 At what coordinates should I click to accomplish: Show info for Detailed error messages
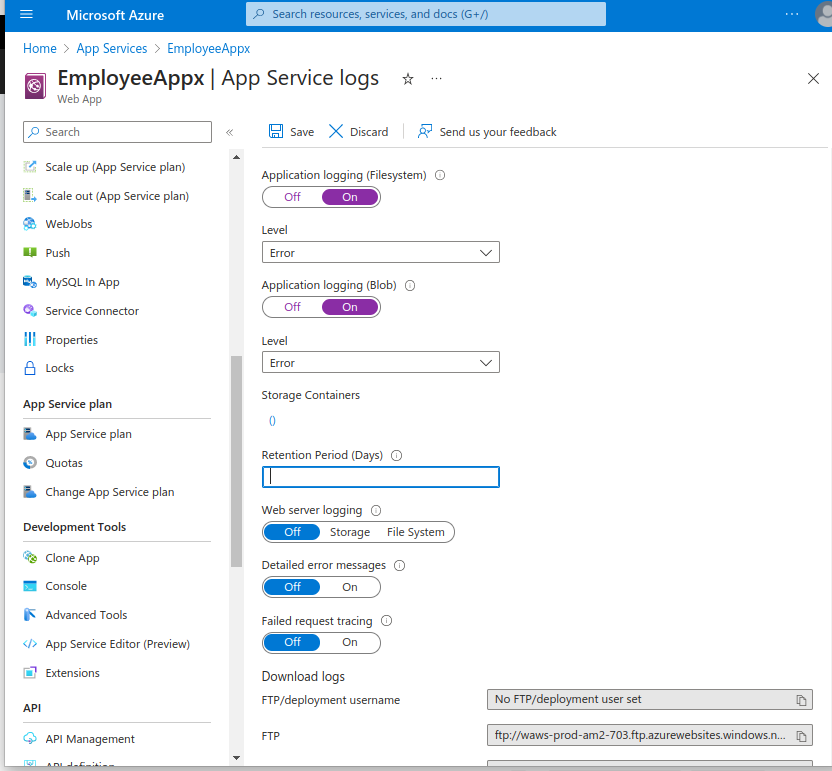click(x=399, y=566)
